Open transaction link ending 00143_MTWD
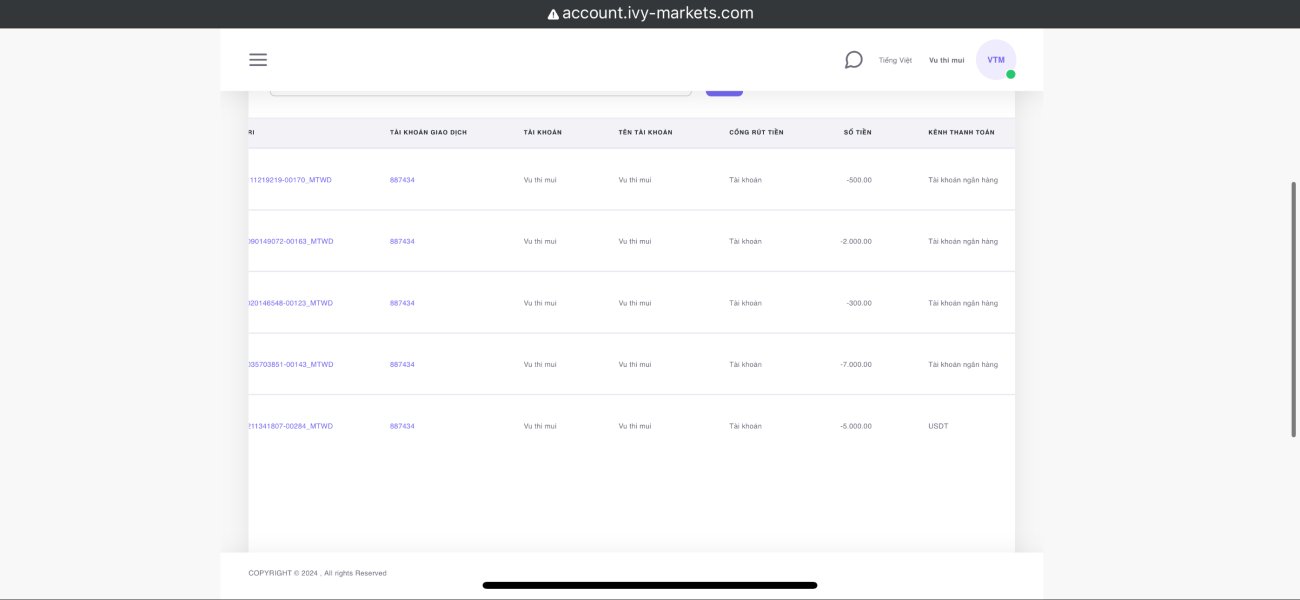The width and height of the screenshot is (1300, 600). (x=290, y=364)
